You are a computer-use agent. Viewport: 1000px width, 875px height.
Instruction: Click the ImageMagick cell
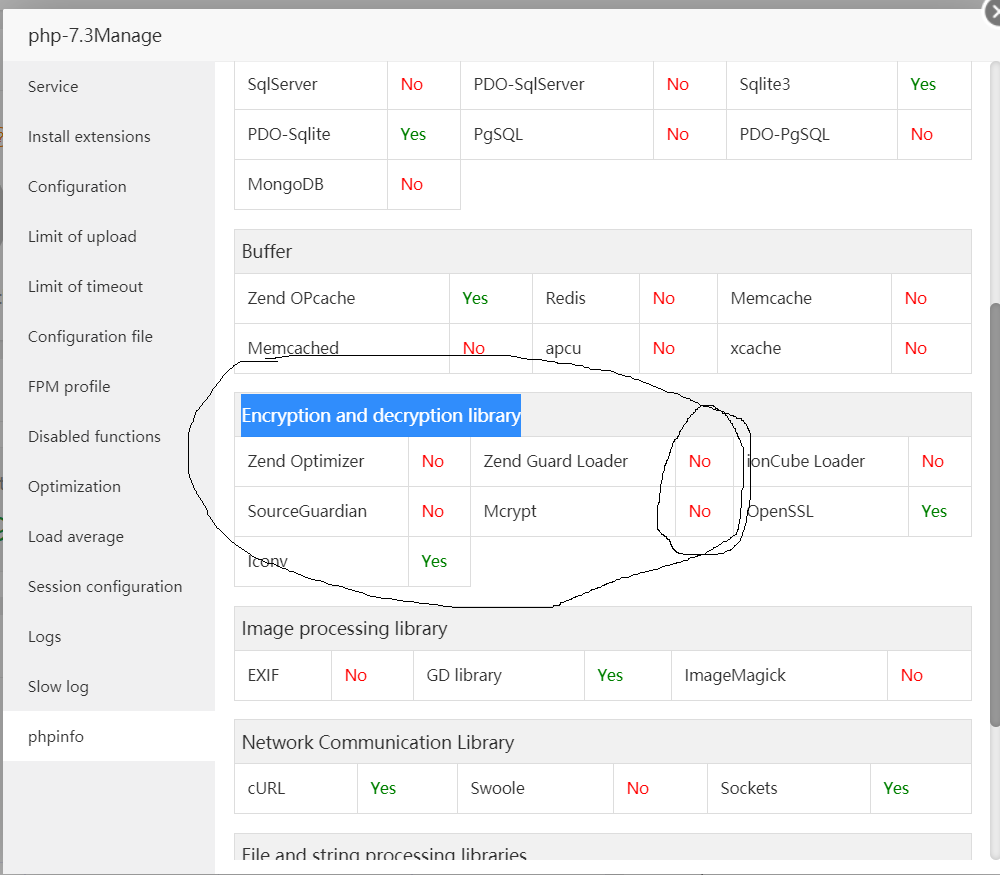(x=735, y=675)
